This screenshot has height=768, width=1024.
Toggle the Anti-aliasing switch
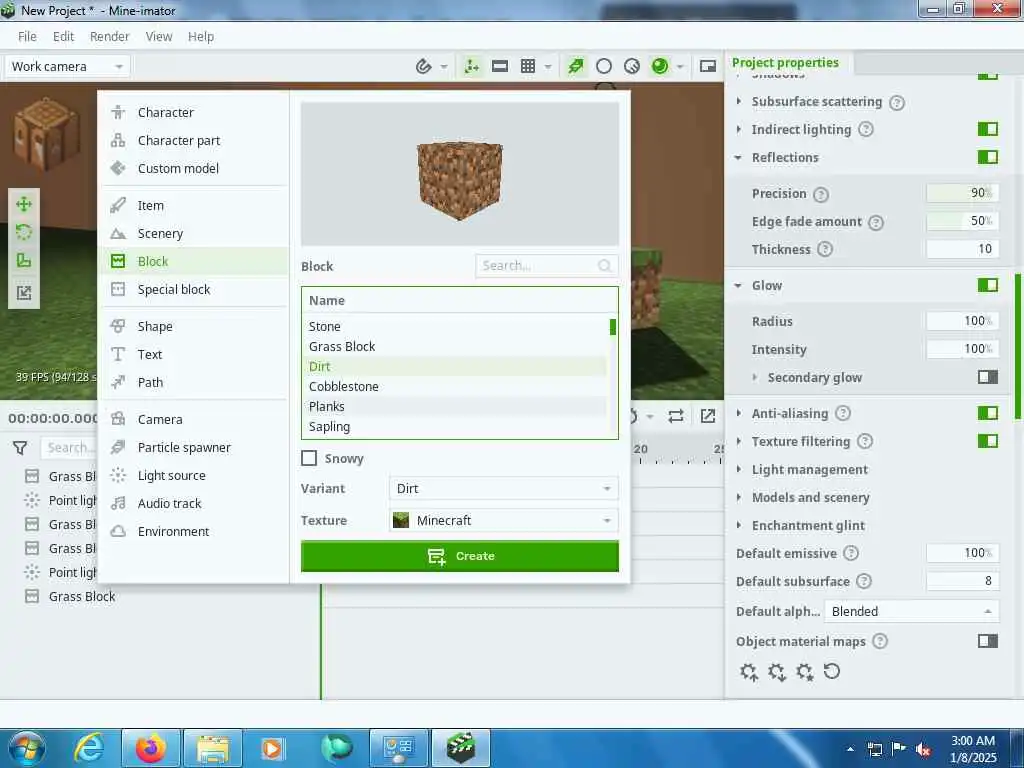[x=988, y=413]
